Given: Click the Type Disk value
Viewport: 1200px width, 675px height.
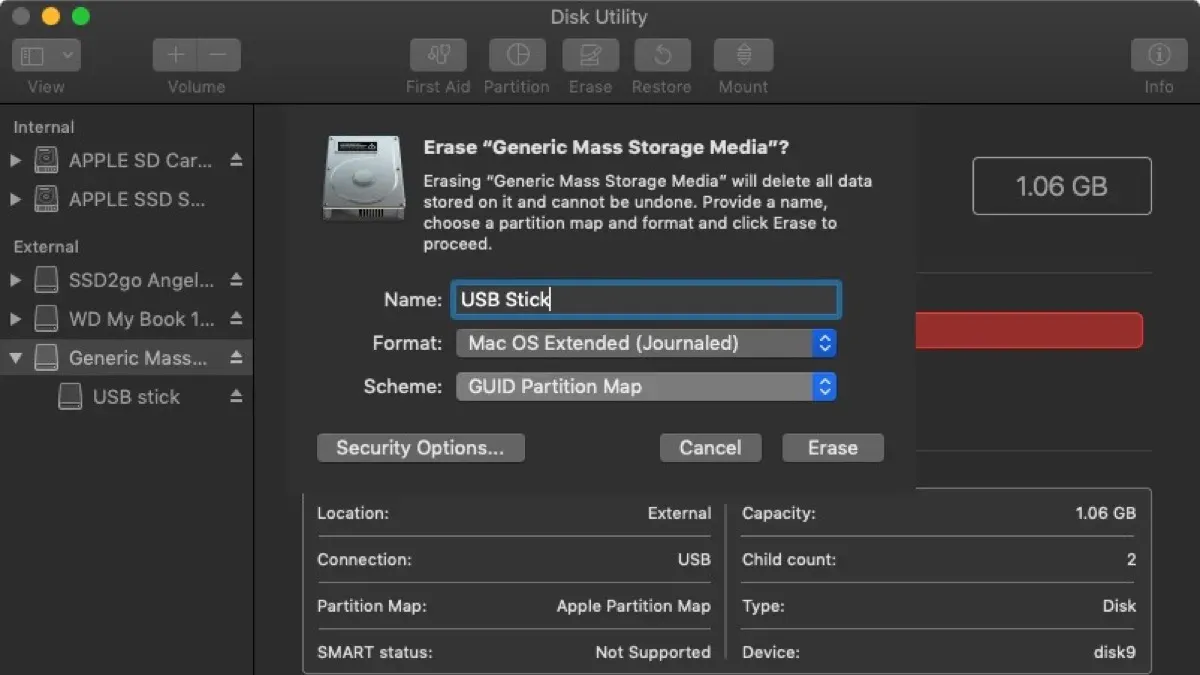Looking at the screenshot, I should point(1119,606).
